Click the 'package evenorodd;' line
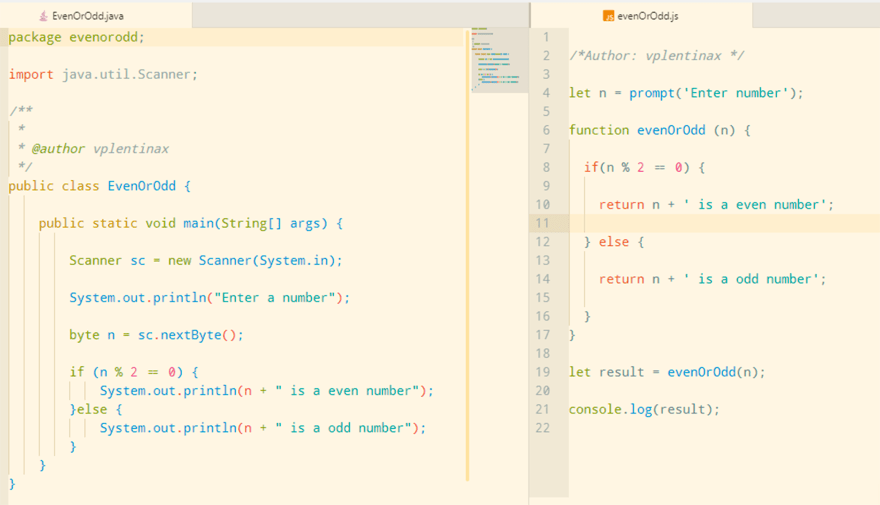This screenshot has height=505, width=880. coord(76,37)
